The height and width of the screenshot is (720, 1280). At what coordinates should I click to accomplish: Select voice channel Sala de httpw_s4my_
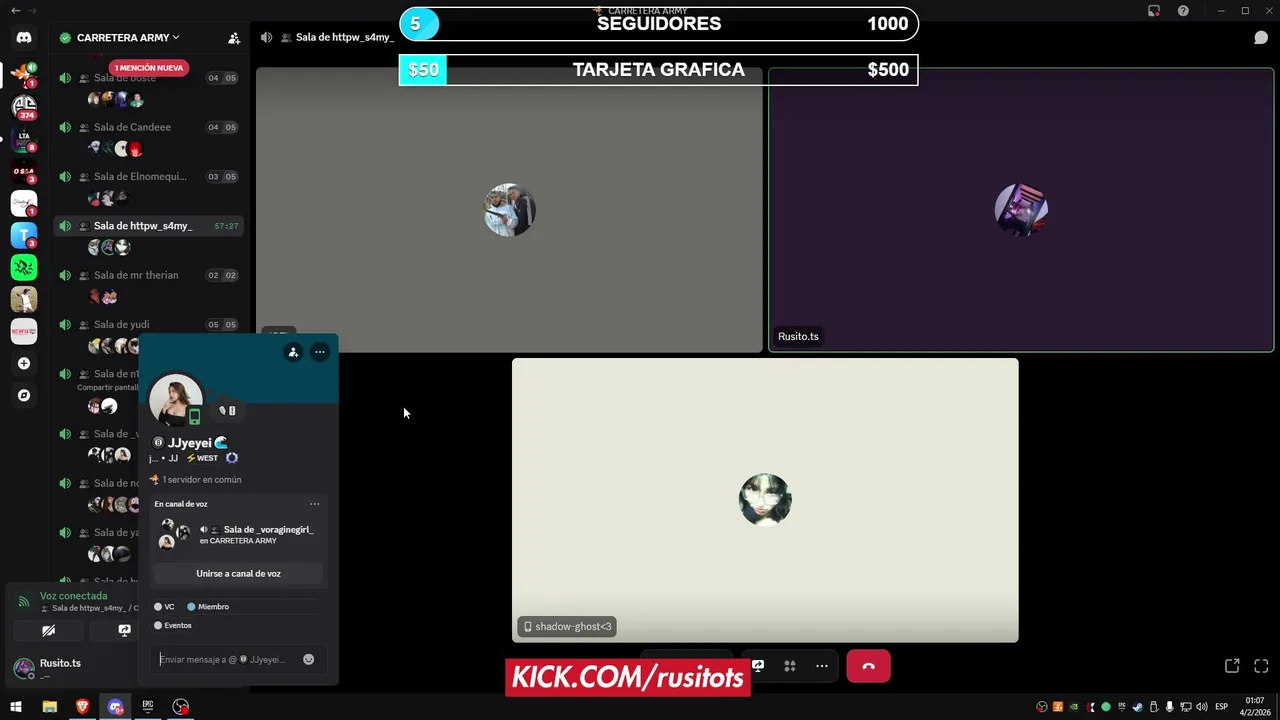click(148, 226)
